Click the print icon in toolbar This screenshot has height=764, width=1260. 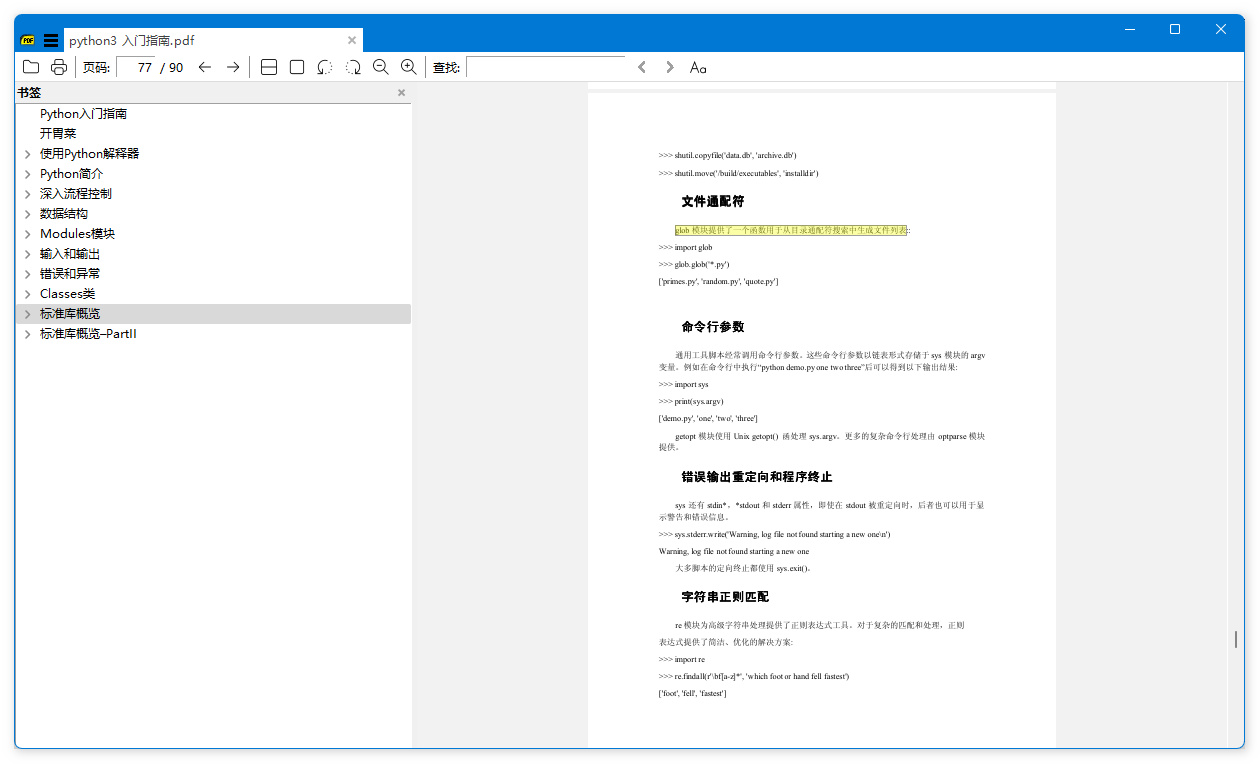[59, 67]
